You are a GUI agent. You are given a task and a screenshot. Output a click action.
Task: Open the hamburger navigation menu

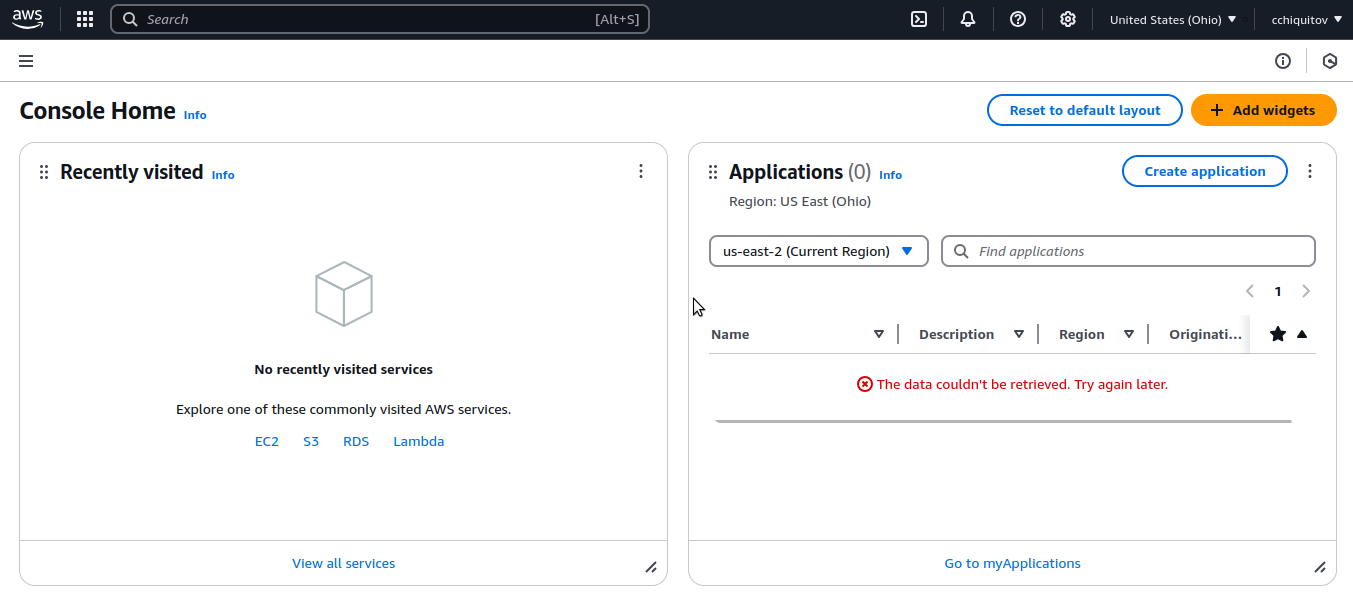26,61
